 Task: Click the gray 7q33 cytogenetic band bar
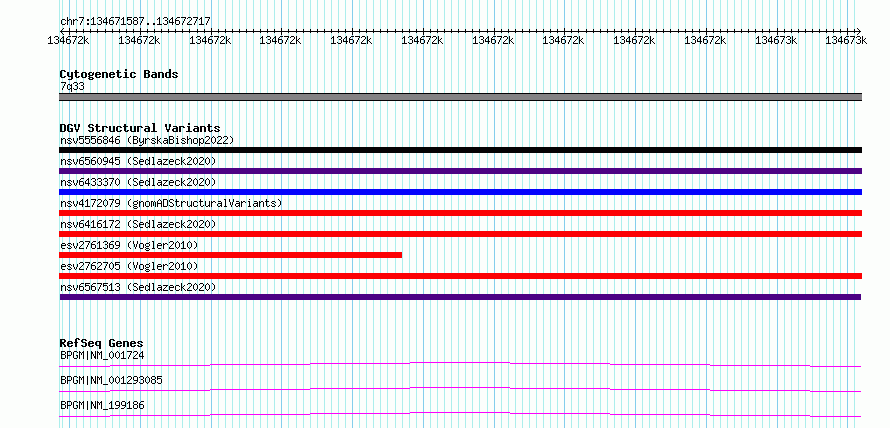460,97
